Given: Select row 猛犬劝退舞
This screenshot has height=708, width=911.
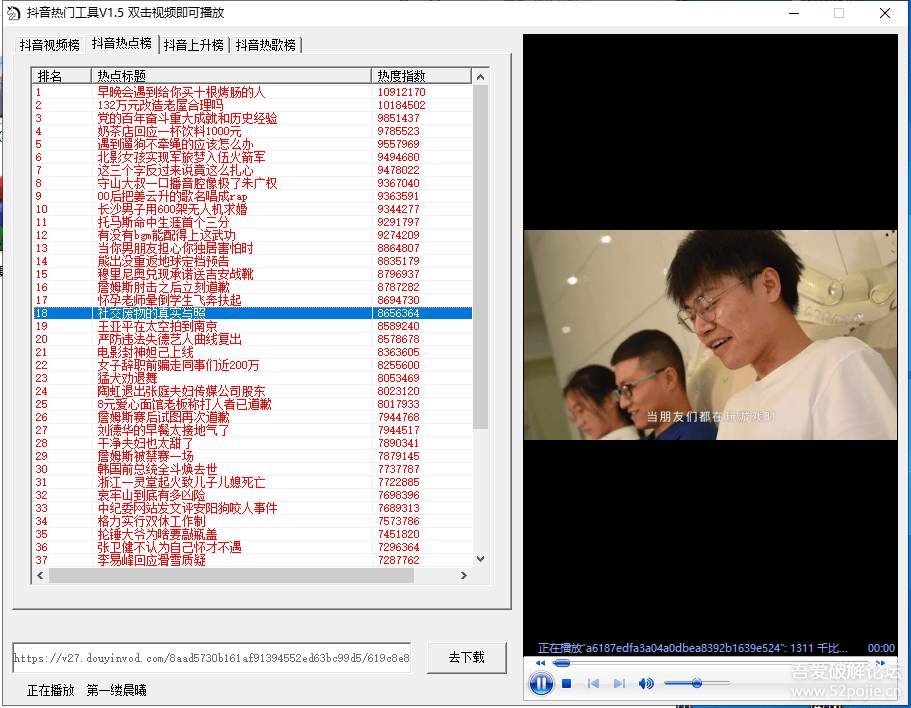Looking at the screenshot, I should [x=252, y=378].
